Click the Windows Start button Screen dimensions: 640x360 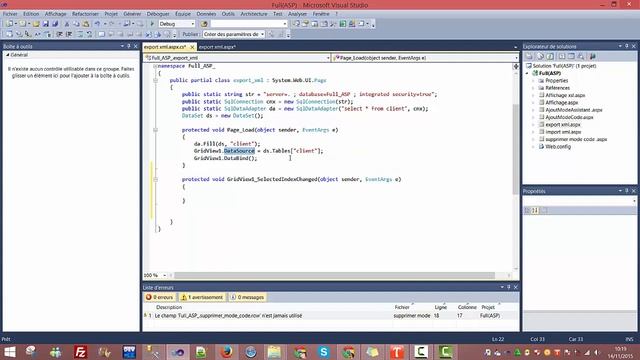pyautogui.click(x=9, y=351)
